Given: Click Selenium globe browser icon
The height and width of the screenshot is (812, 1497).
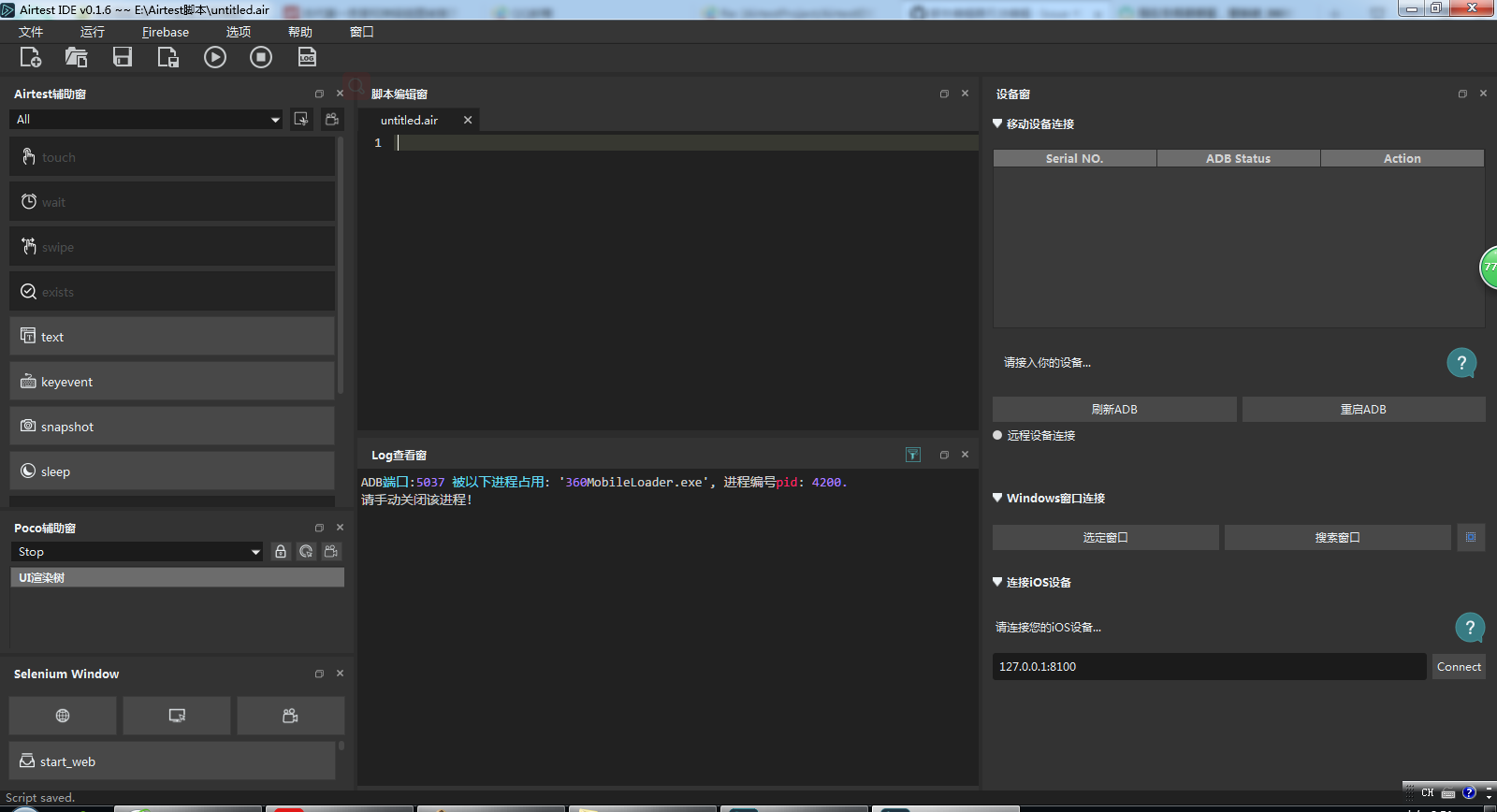Looking at the screenshot, I should (63, 716).
